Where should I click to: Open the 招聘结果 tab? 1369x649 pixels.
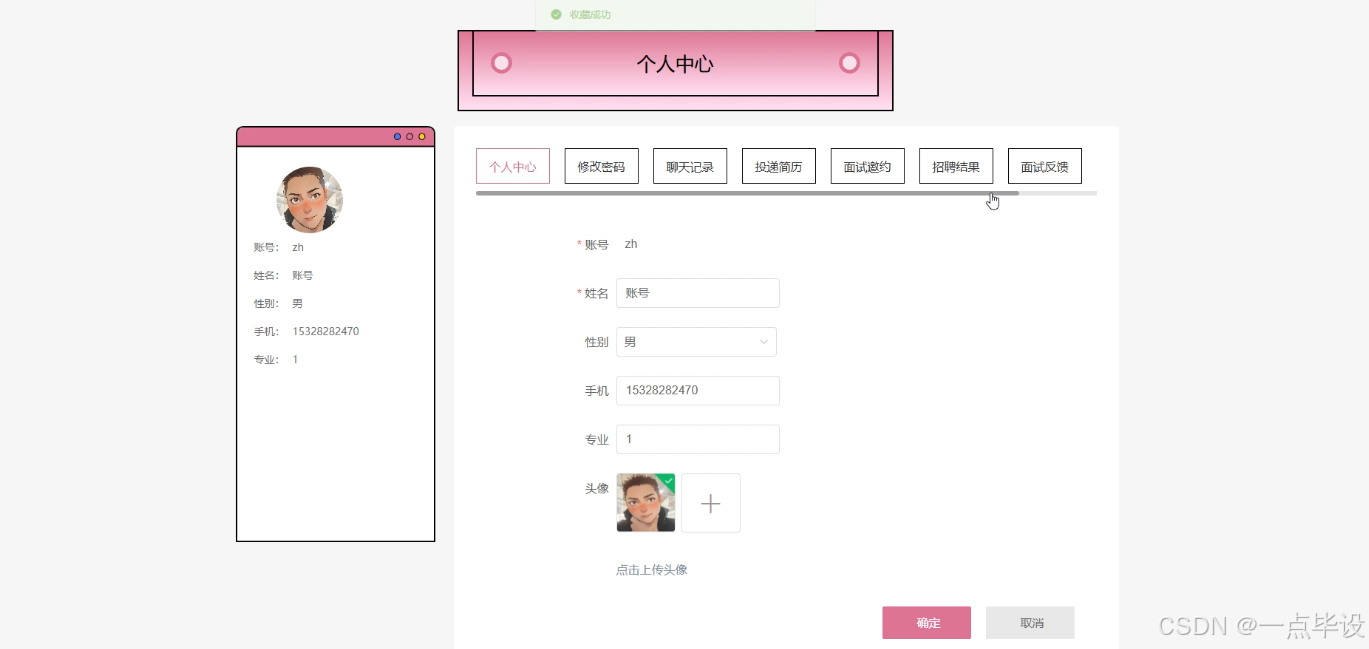click(955, 165)
